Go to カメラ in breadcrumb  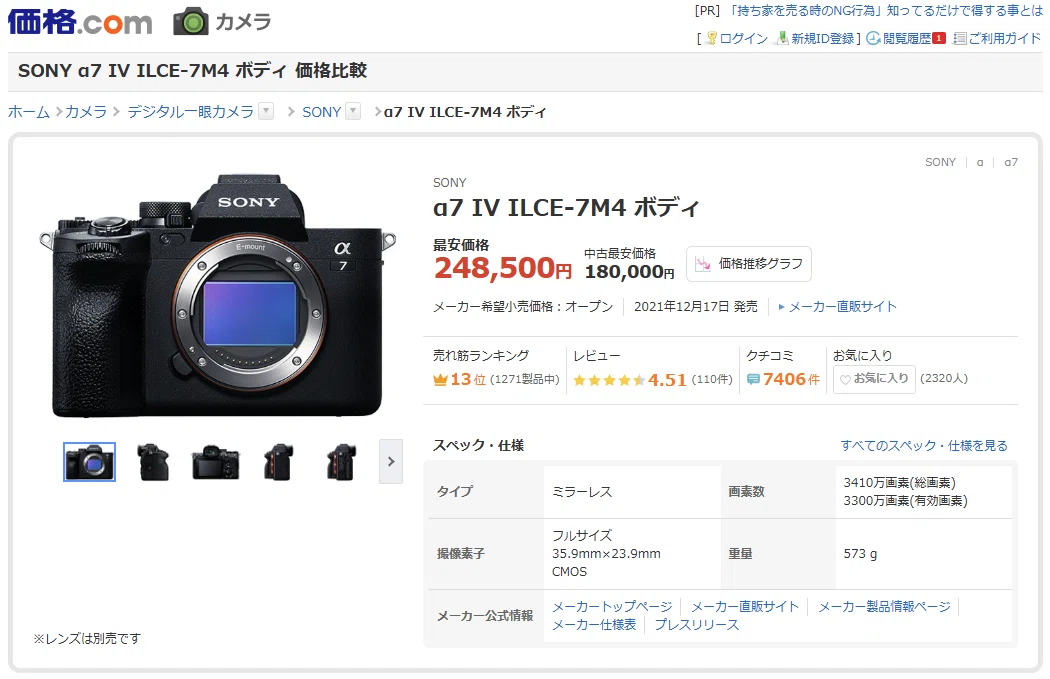point(86,112)
